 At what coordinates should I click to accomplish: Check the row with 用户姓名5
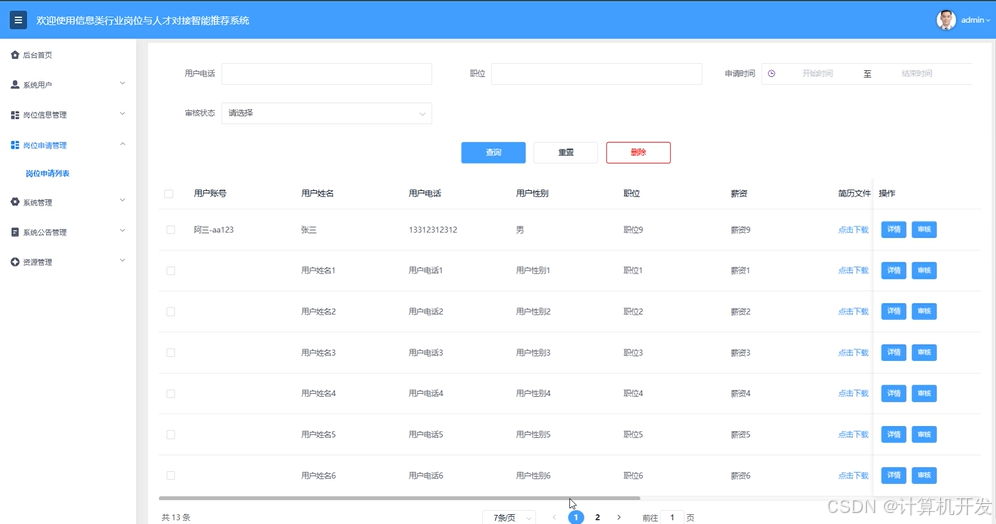[170, 434]
